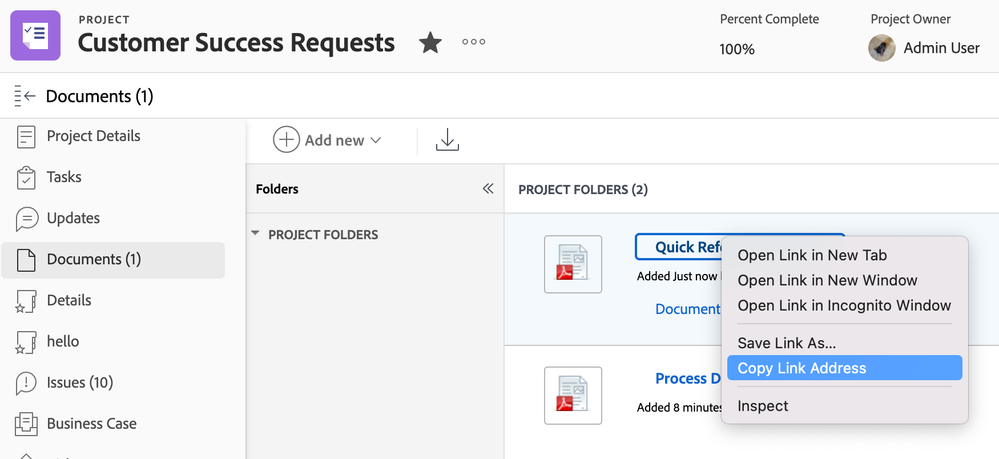Viewport: 999px width, 459px height.
Task: Click the first PDF document thumbnail
Action: [x=573, y=264]
